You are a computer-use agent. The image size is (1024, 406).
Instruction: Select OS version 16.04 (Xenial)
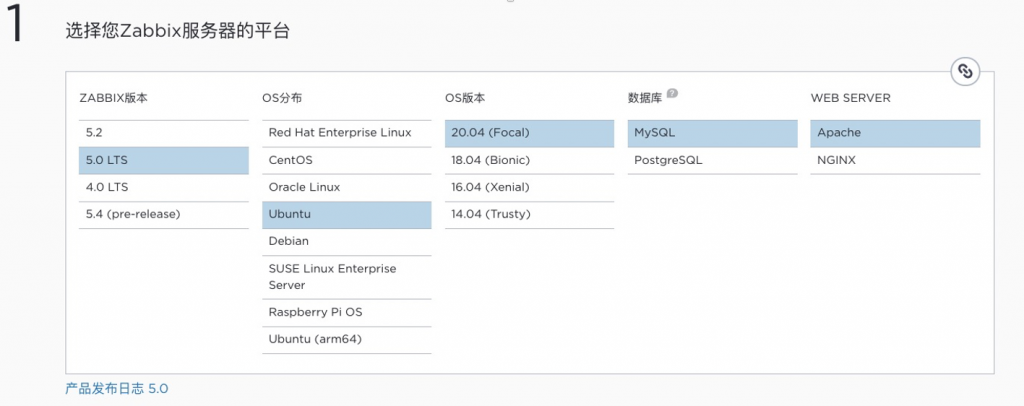coord(530,188)
